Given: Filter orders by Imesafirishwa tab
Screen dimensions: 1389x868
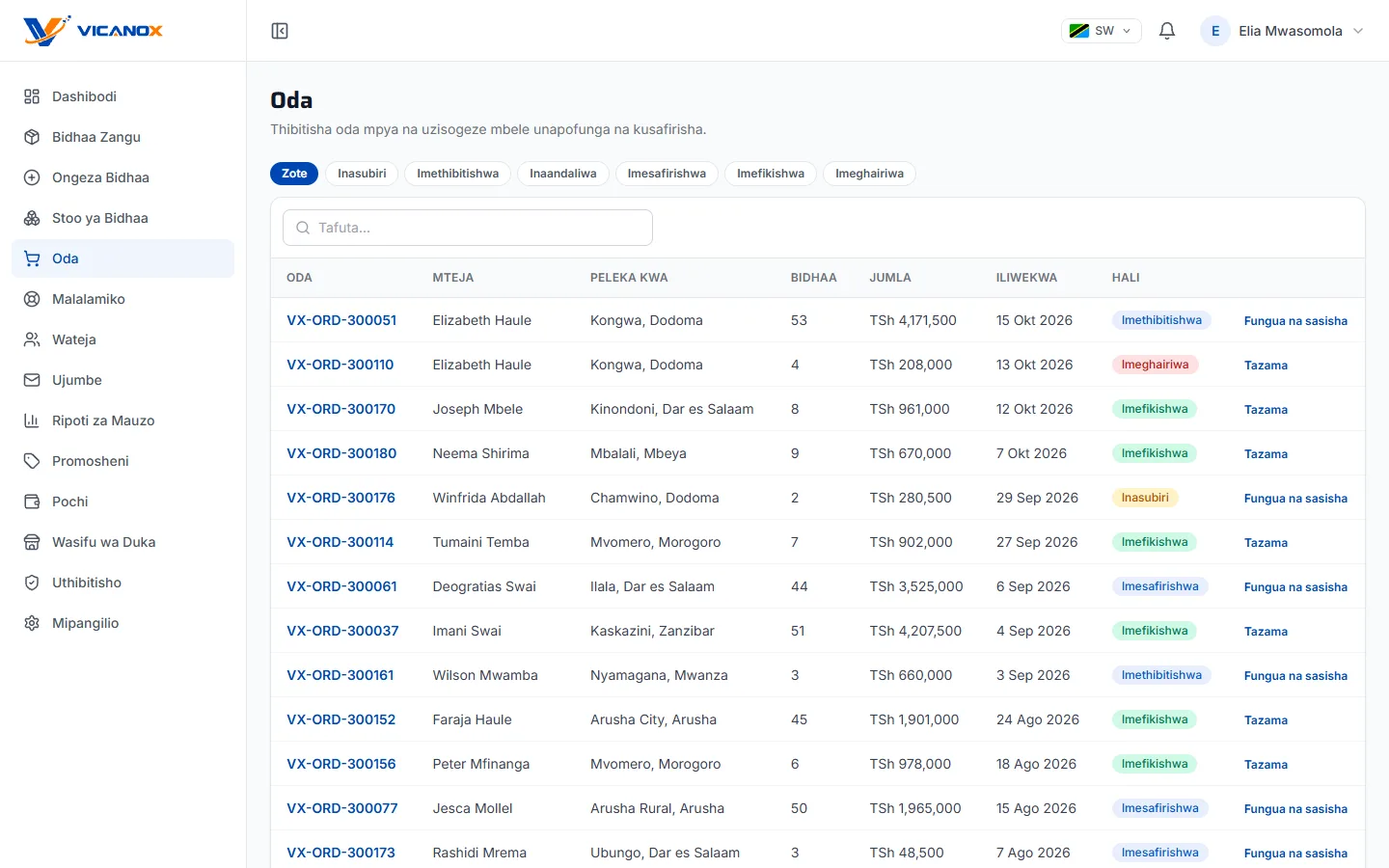Looking at the screenshot, I should tap(667, 174).
